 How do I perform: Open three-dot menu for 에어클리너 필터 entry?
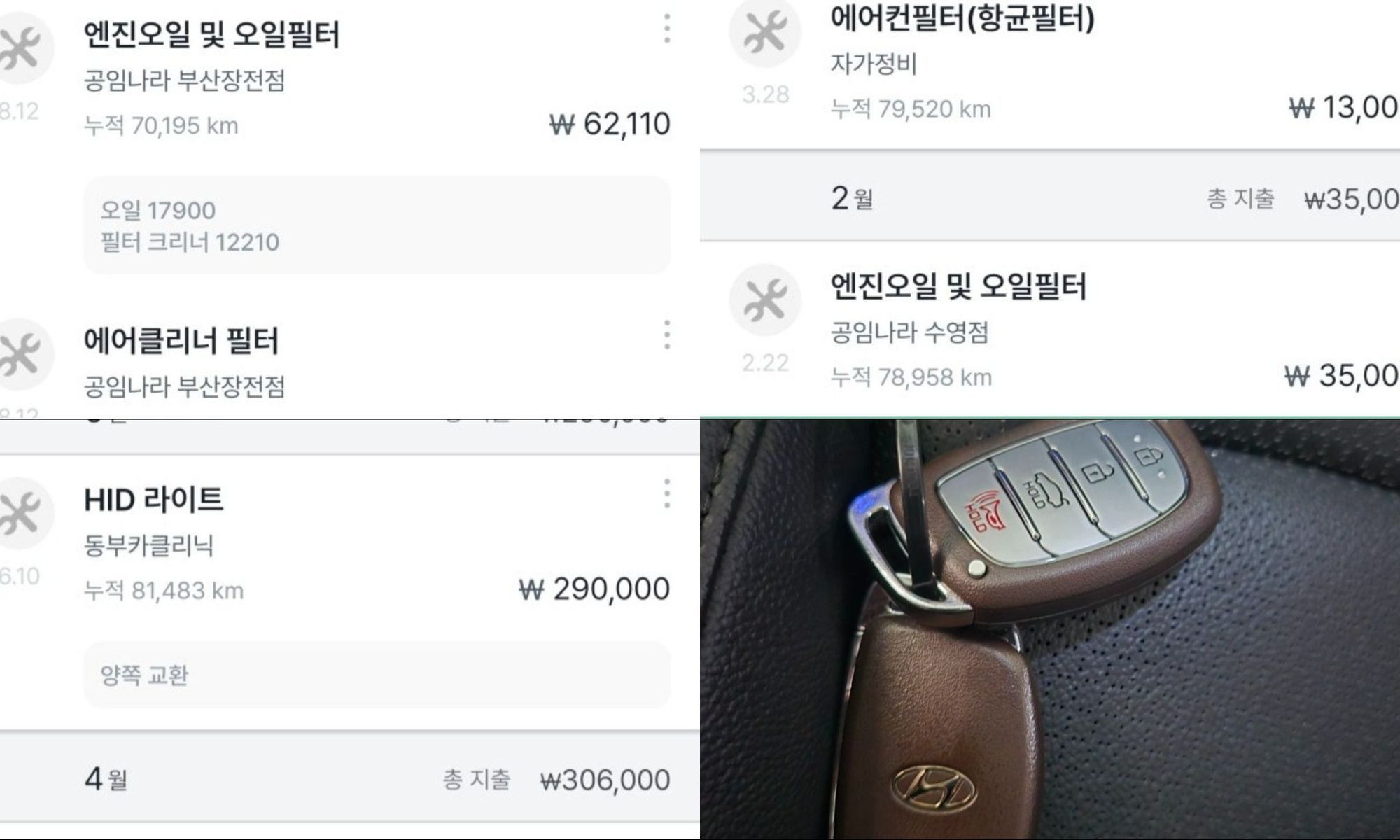667,335
